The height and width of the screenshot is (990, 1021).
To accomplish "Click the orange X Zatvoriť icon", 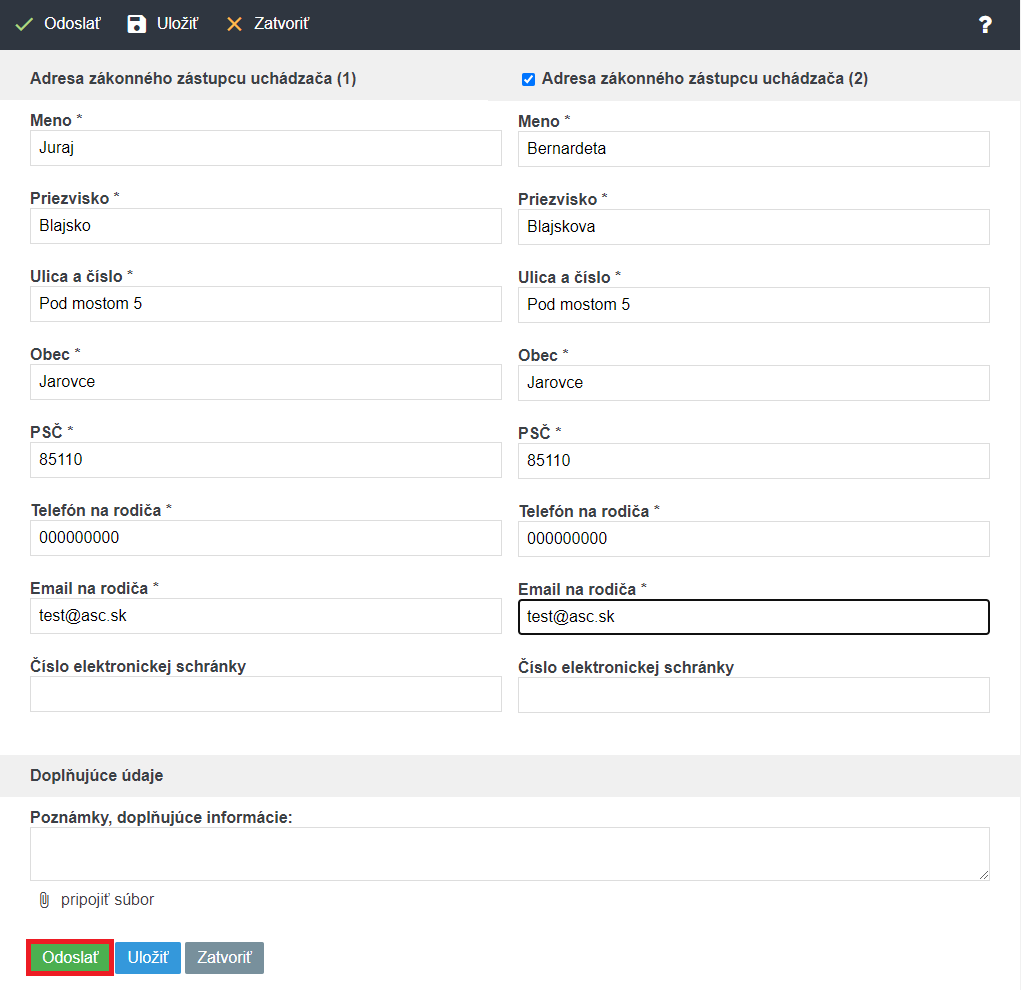I will [x=235, y=24].
